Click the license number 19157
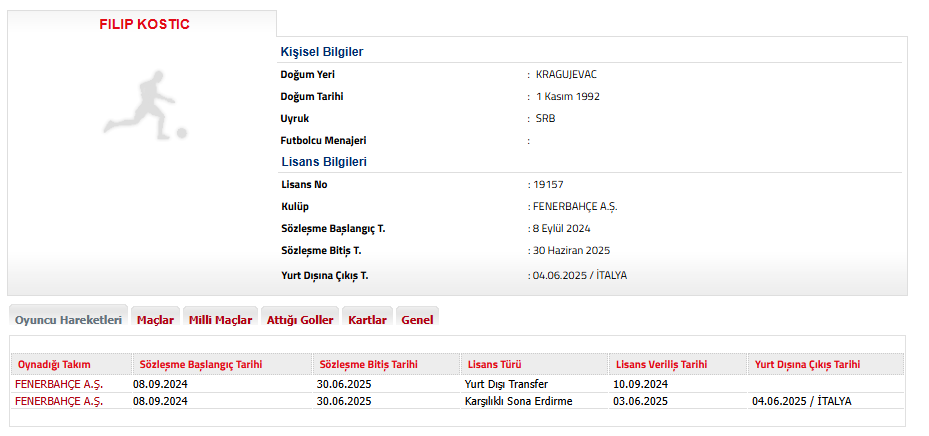The width and height of the screenshot is (929, 436). [549, 185]
